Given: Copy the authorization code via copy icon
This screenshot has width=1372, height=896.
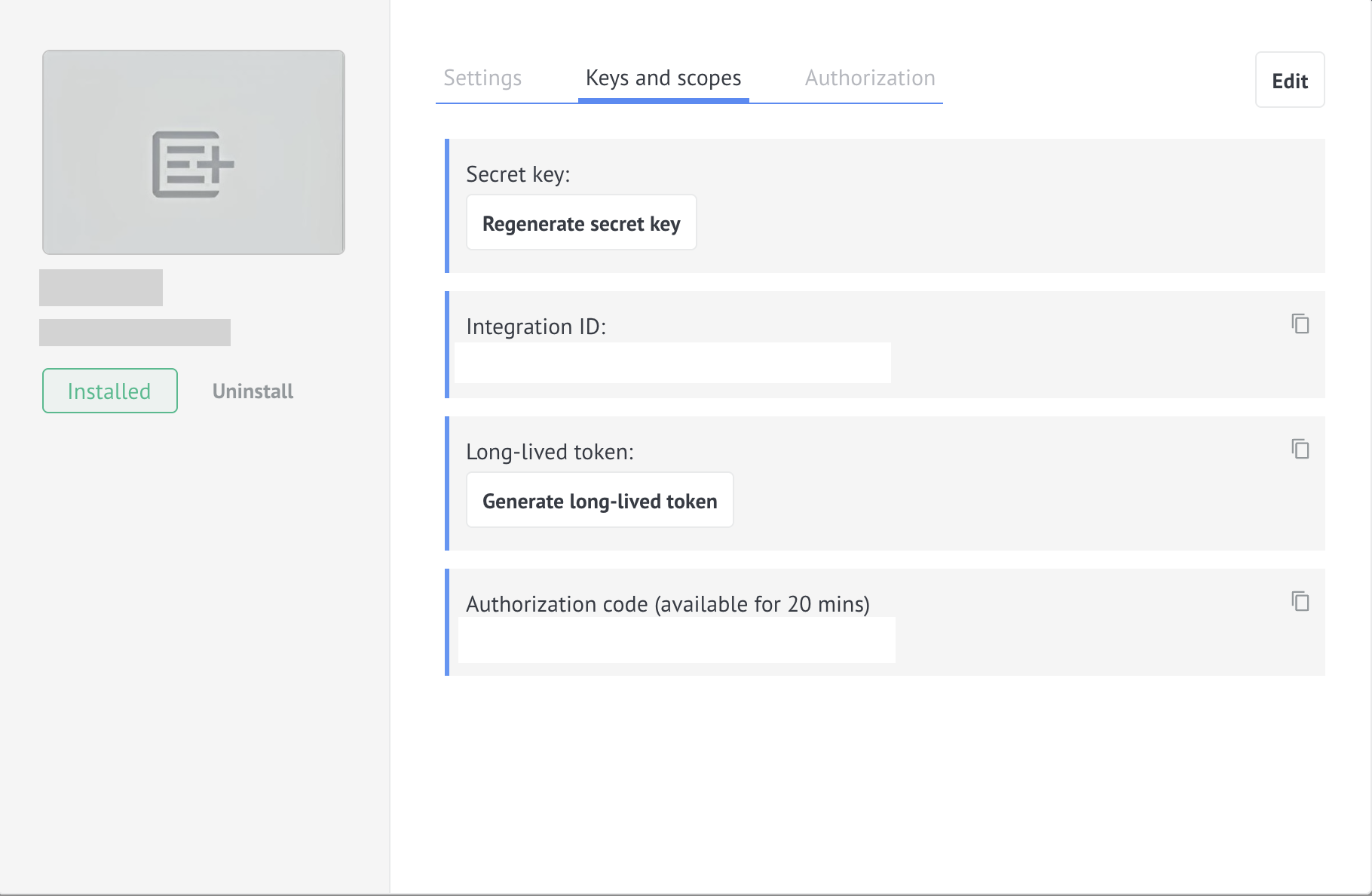Looking at the screenshot, I should (x=1300, y=601).
